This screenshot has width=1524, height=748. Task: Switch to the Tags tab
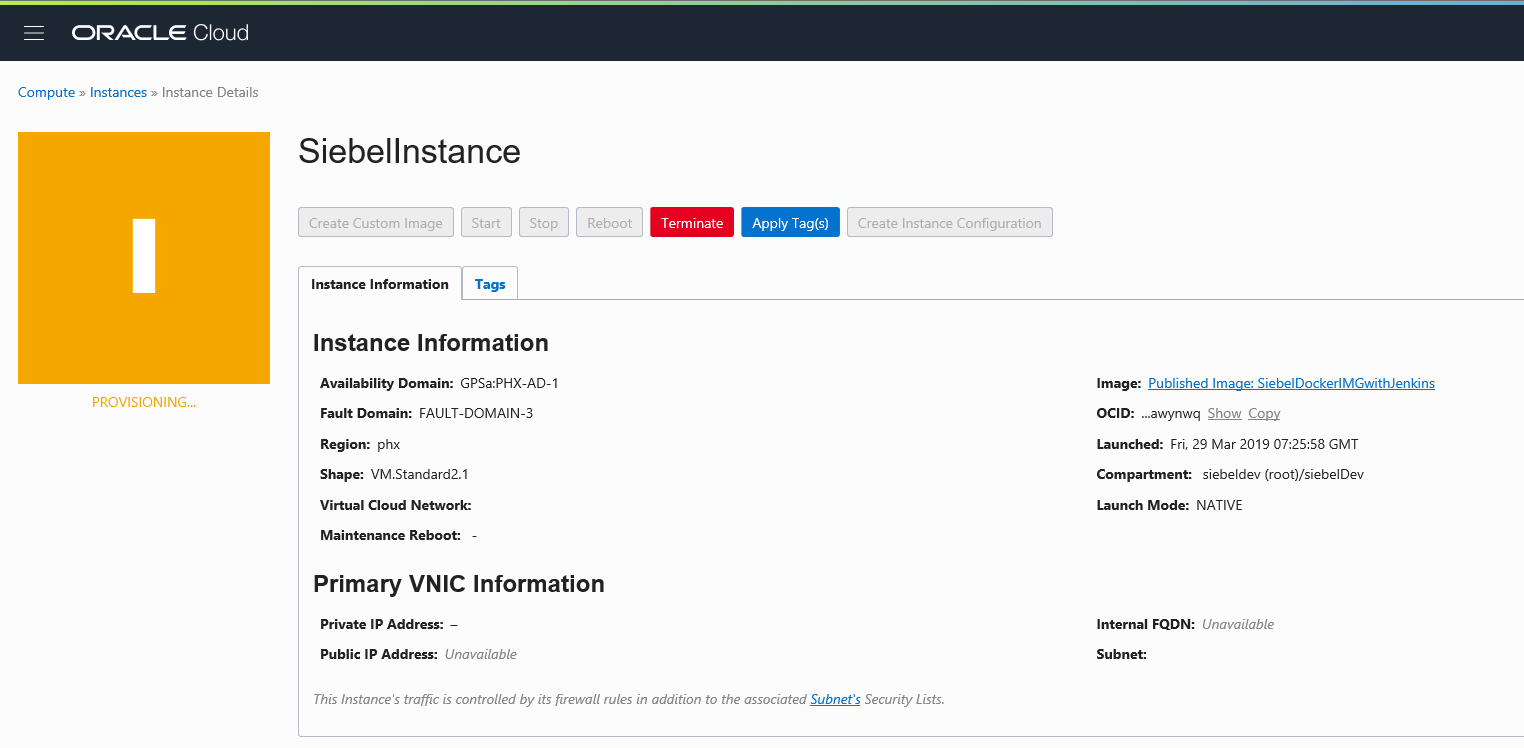tap(489, 283)
